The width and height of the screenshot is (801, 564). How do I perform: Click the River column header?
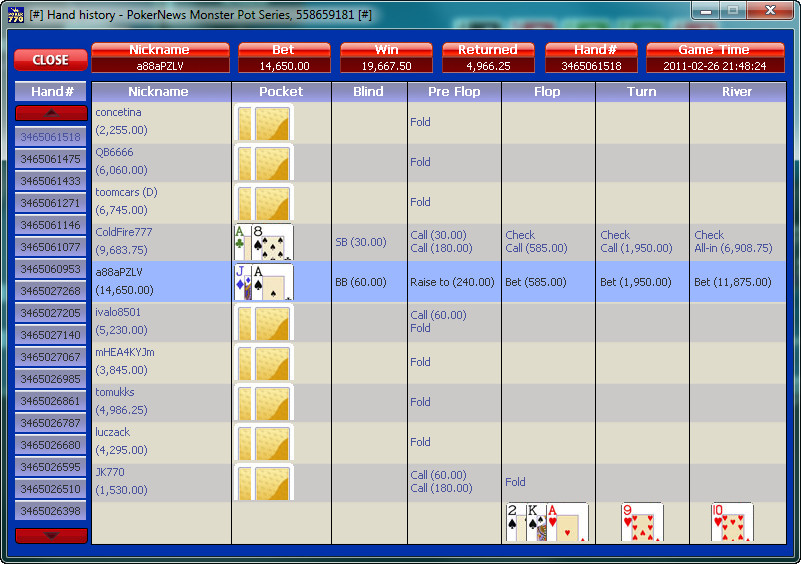click(x=737, y=91)
